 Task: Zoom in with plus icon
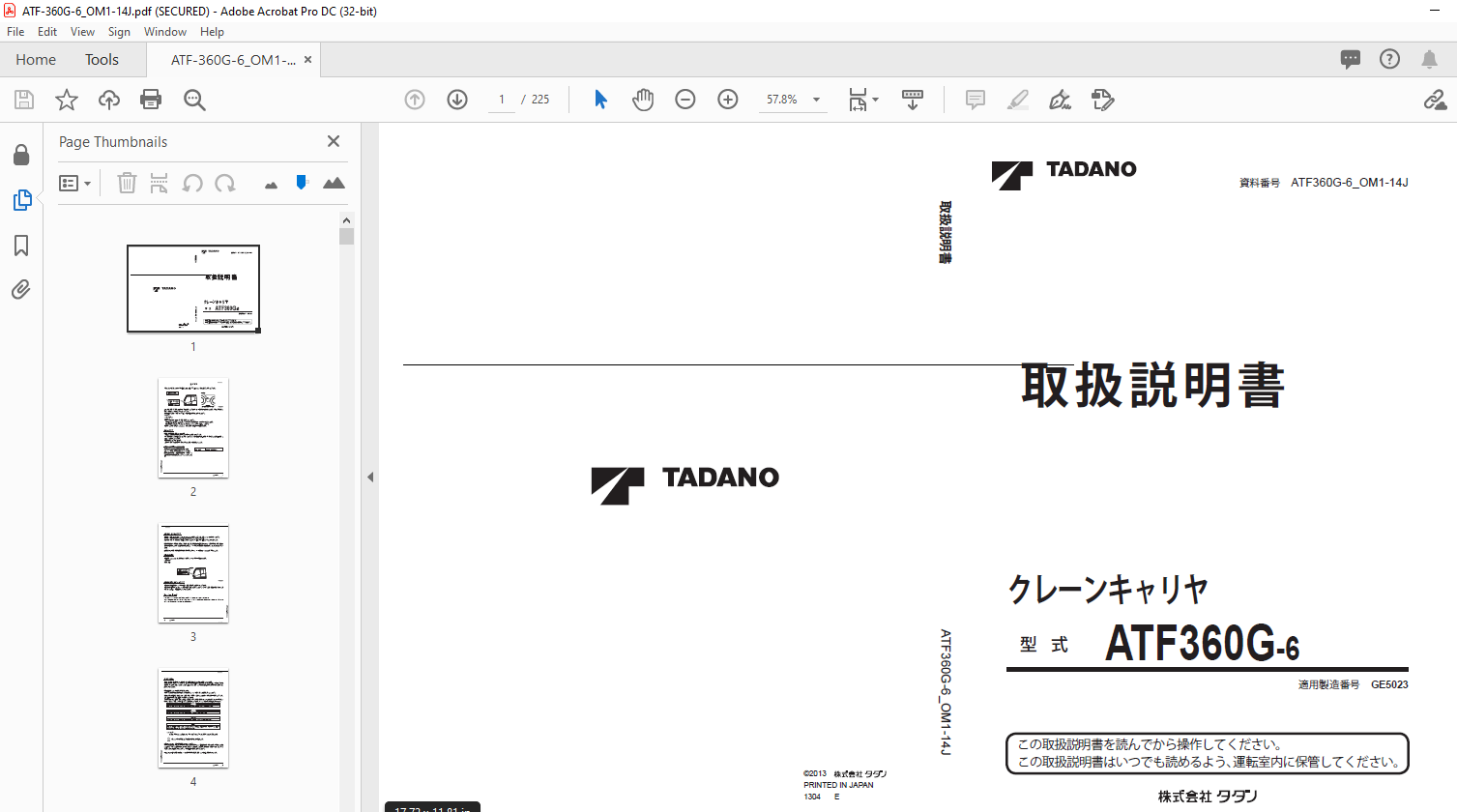(728, 100)
